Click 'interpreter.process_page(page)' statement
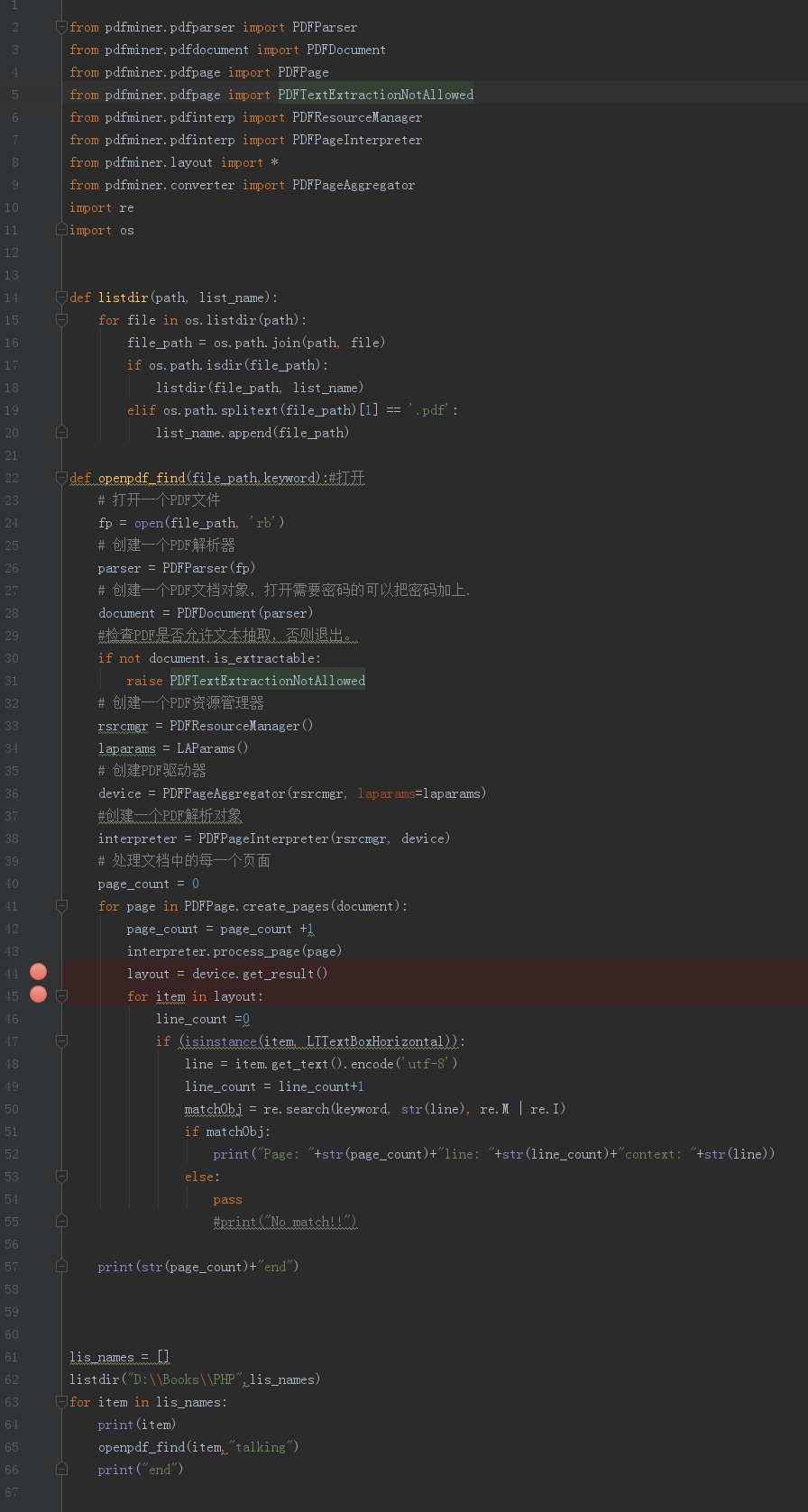Image resolution: width=808 pixels, height=1512 pixels. (234, 951)
